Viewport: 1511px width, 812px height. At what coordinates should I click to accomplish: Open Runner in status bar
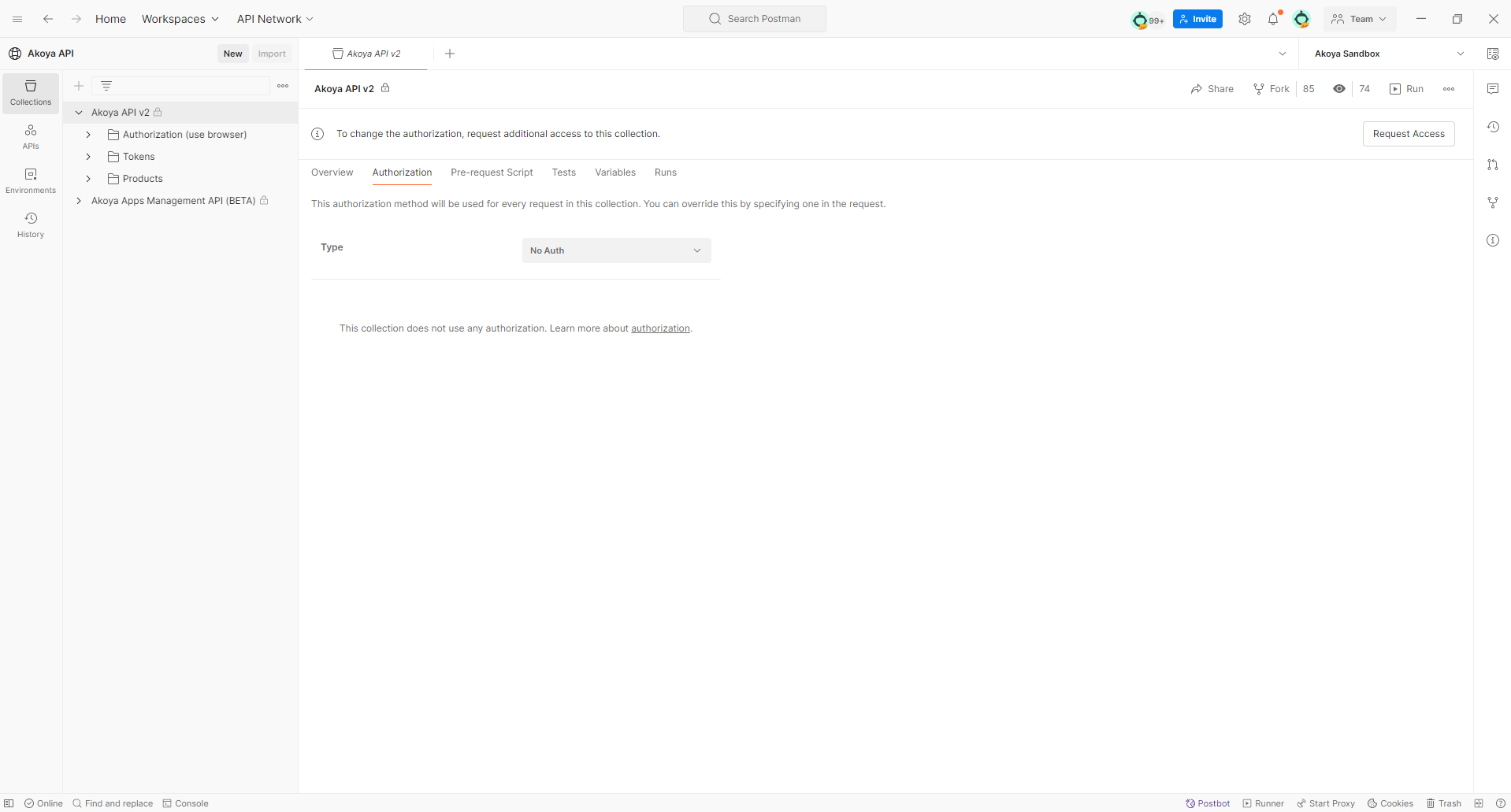[x=1264, y=803]
